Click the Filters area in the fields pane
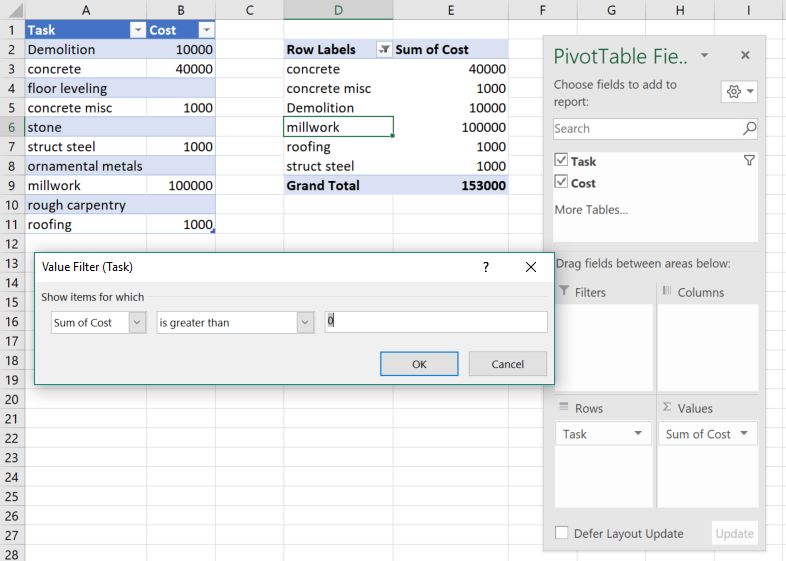786x561 pixels. [x=604, y=347]
